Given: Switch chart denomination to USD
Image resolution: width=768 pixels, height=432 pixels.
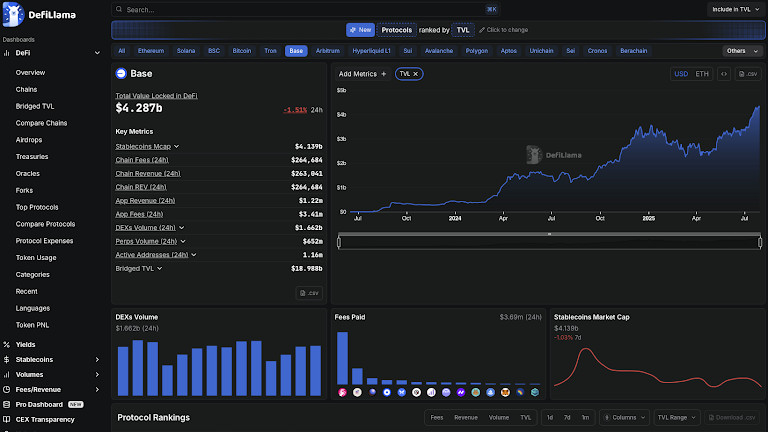Looking at the screenshot, I should [681, 74].
